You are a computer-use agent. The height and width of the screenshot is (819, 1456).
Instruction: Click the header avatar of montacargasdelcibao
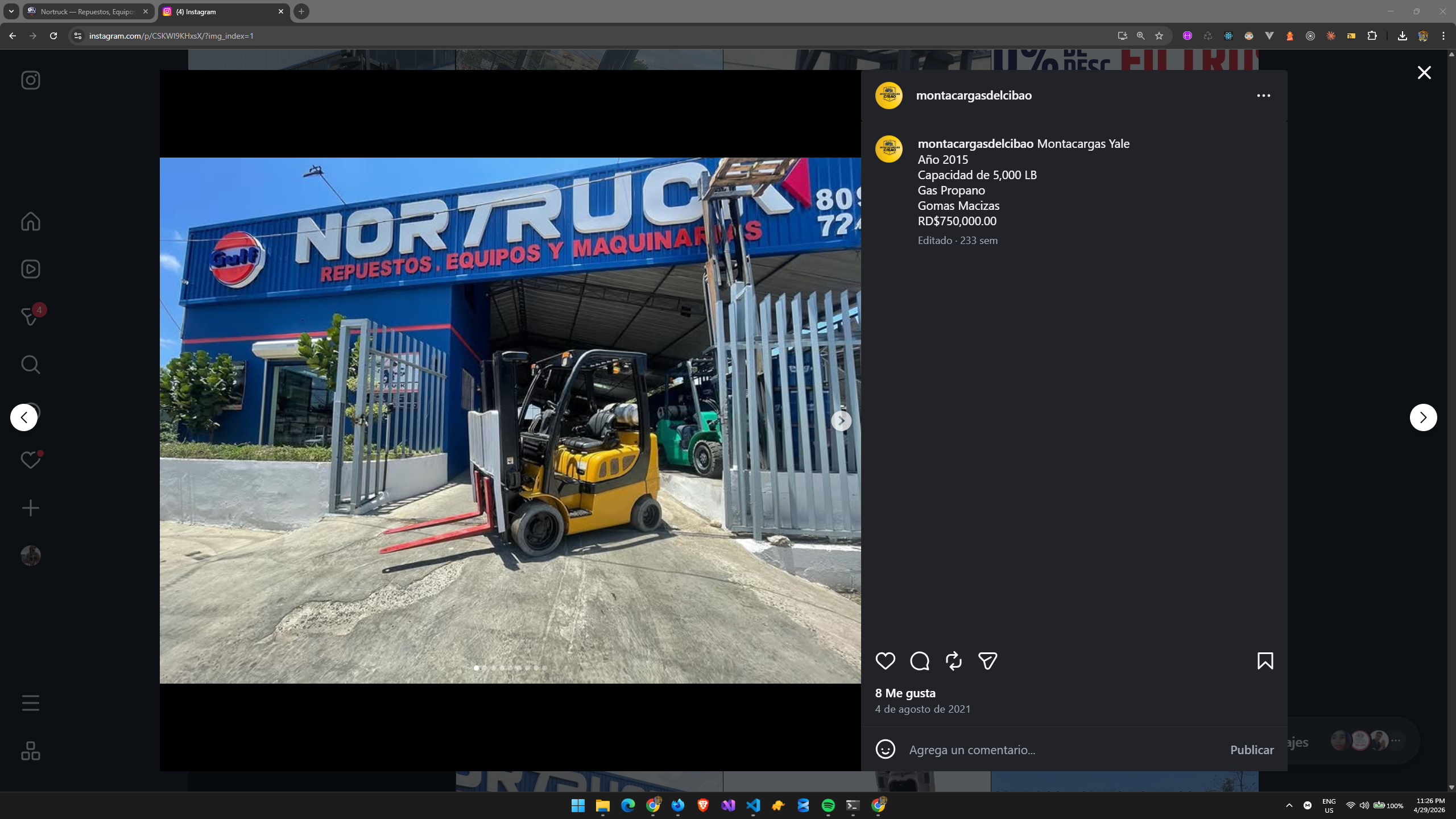point(888,96)
